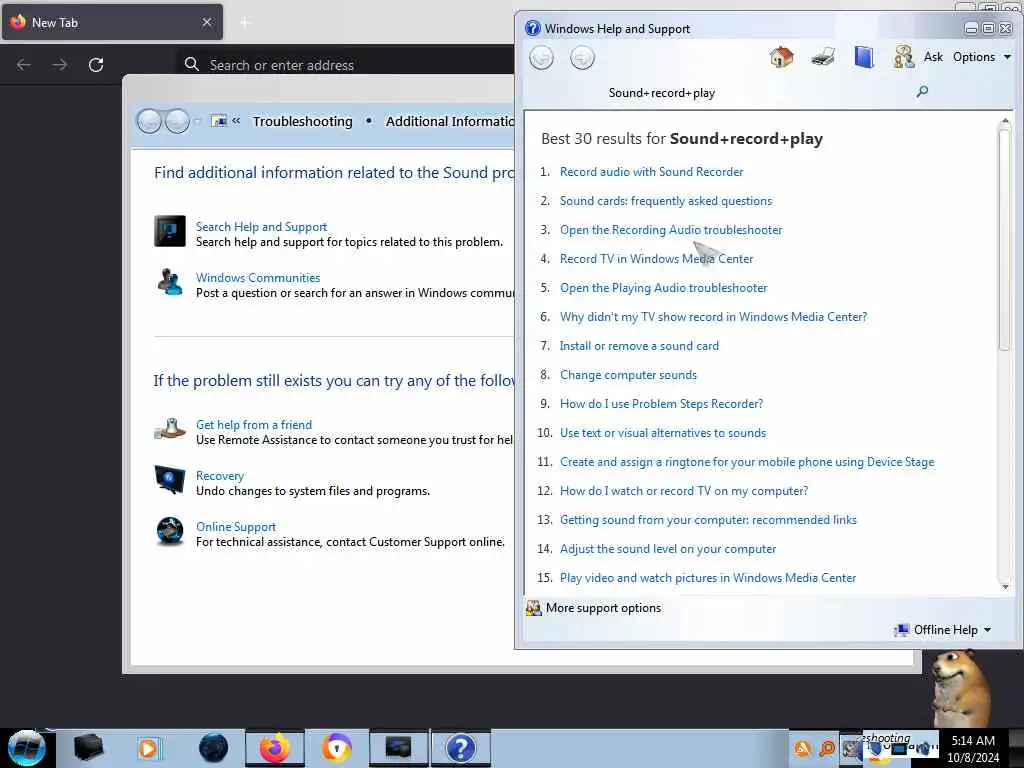
Task: Click the breadcrumb double chevron in Troubleshooting window
Action: coord(236,121)
